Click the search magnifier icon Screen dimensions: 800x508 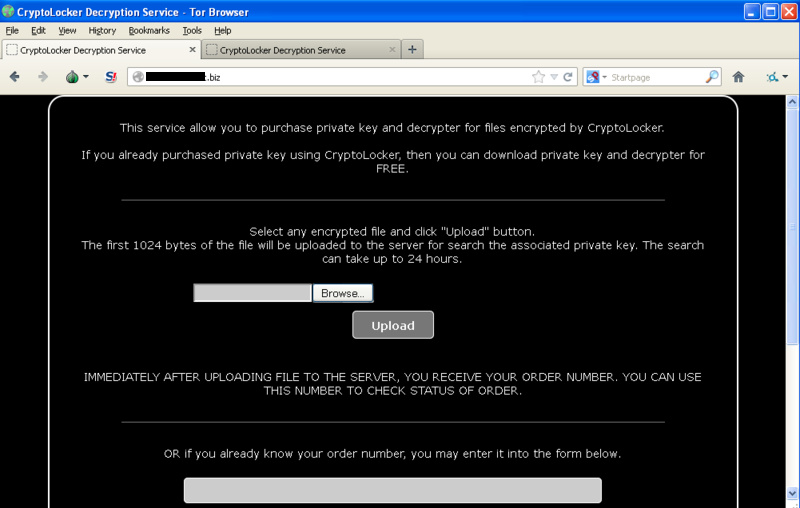[x=712, y=77]
